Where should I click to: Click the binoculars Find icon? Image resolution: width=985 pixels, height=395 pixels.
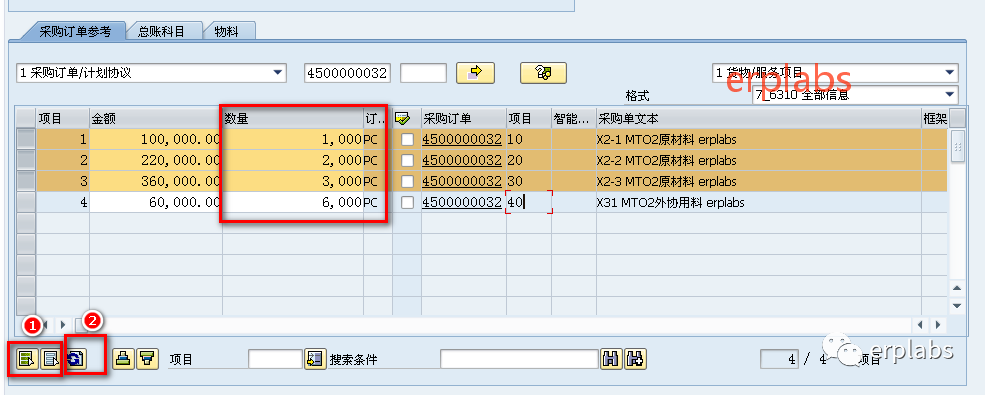[x=611, y=359]
